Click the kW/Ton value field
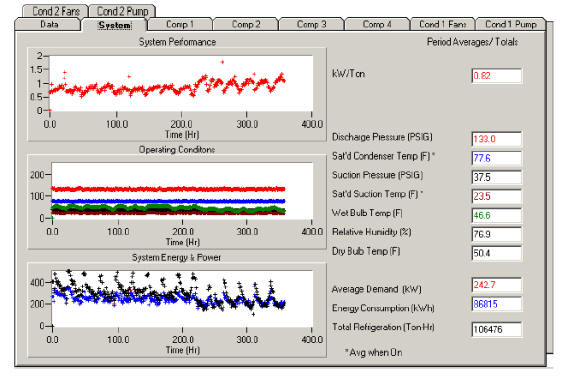 coord(497,76)
